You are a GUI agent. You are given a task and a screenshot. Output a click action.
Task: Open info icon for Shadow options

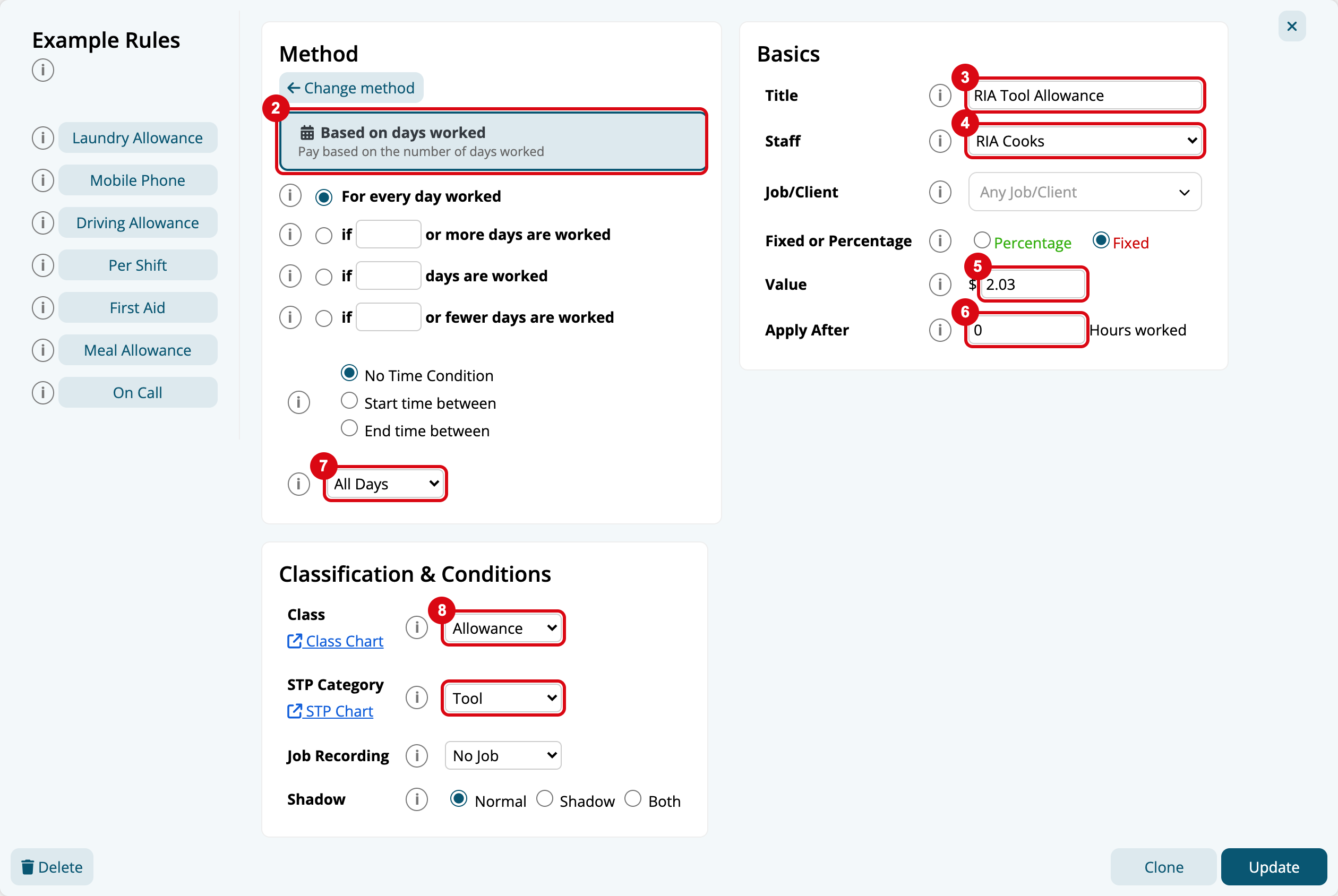tap(417, 799)
